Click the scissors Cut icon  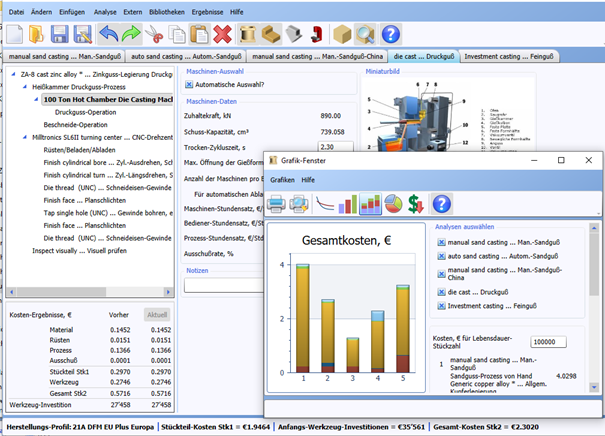click(153, 34)
